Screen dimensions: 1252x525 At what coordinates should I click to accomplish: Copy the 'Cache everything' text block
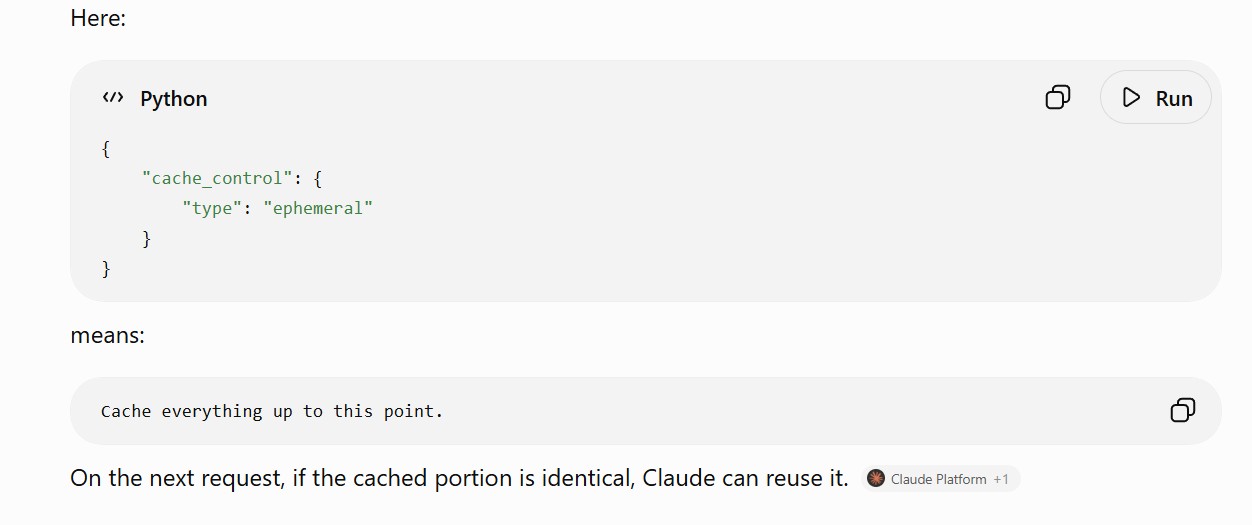coord(1183,410)
